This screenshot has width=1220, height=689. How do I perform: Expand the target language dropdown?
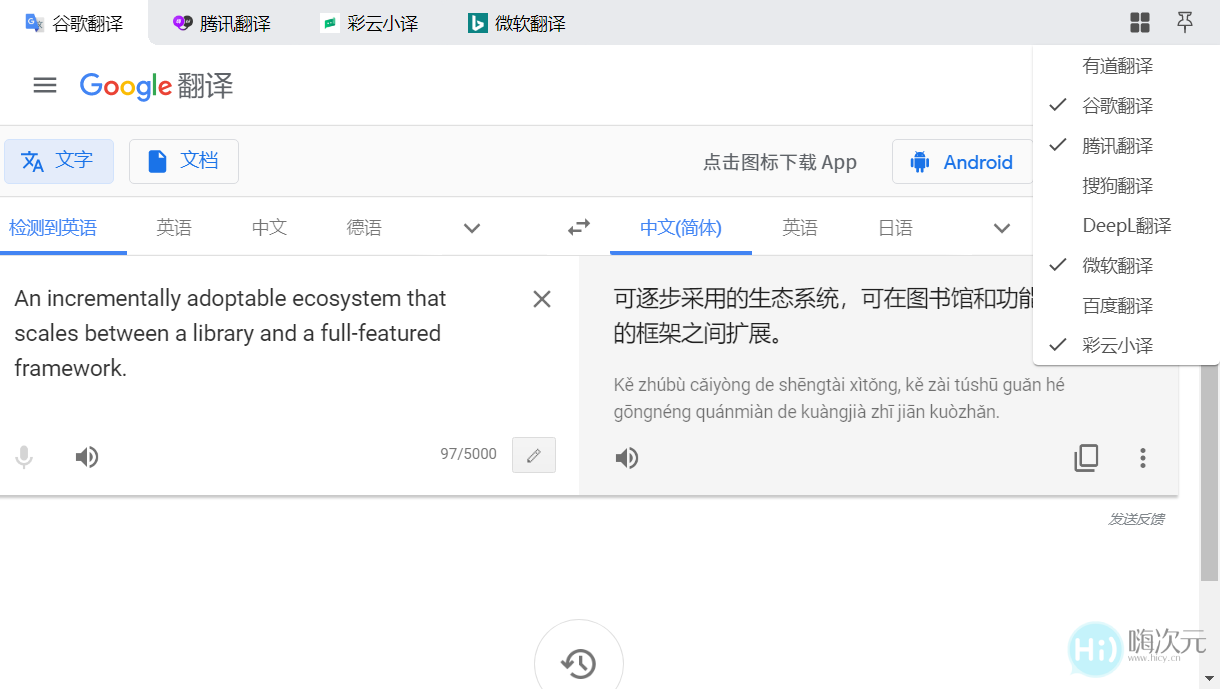[x=1001, y=227]
